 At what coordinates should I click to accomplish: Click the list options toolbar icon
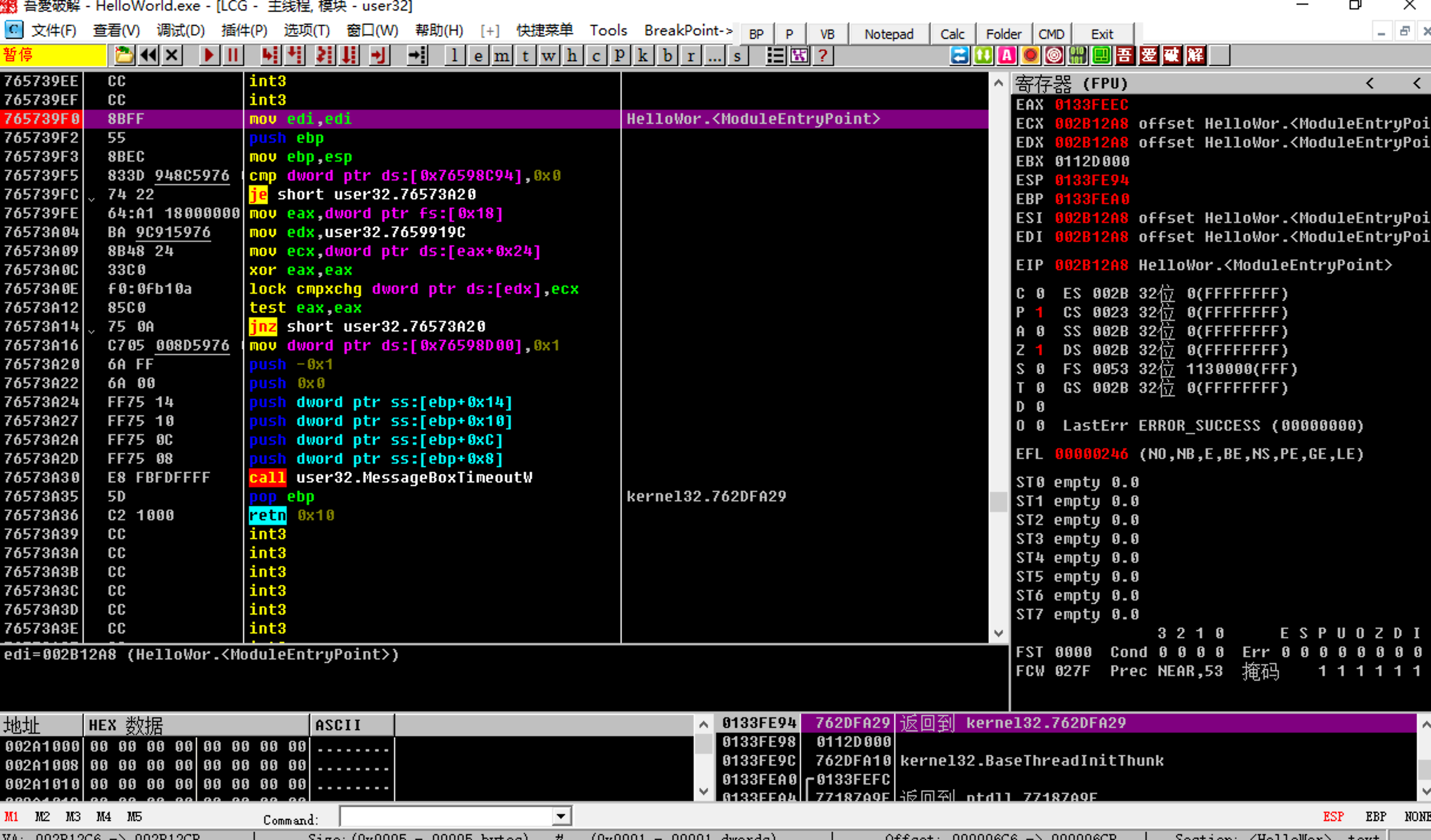(x=775, y=55)
